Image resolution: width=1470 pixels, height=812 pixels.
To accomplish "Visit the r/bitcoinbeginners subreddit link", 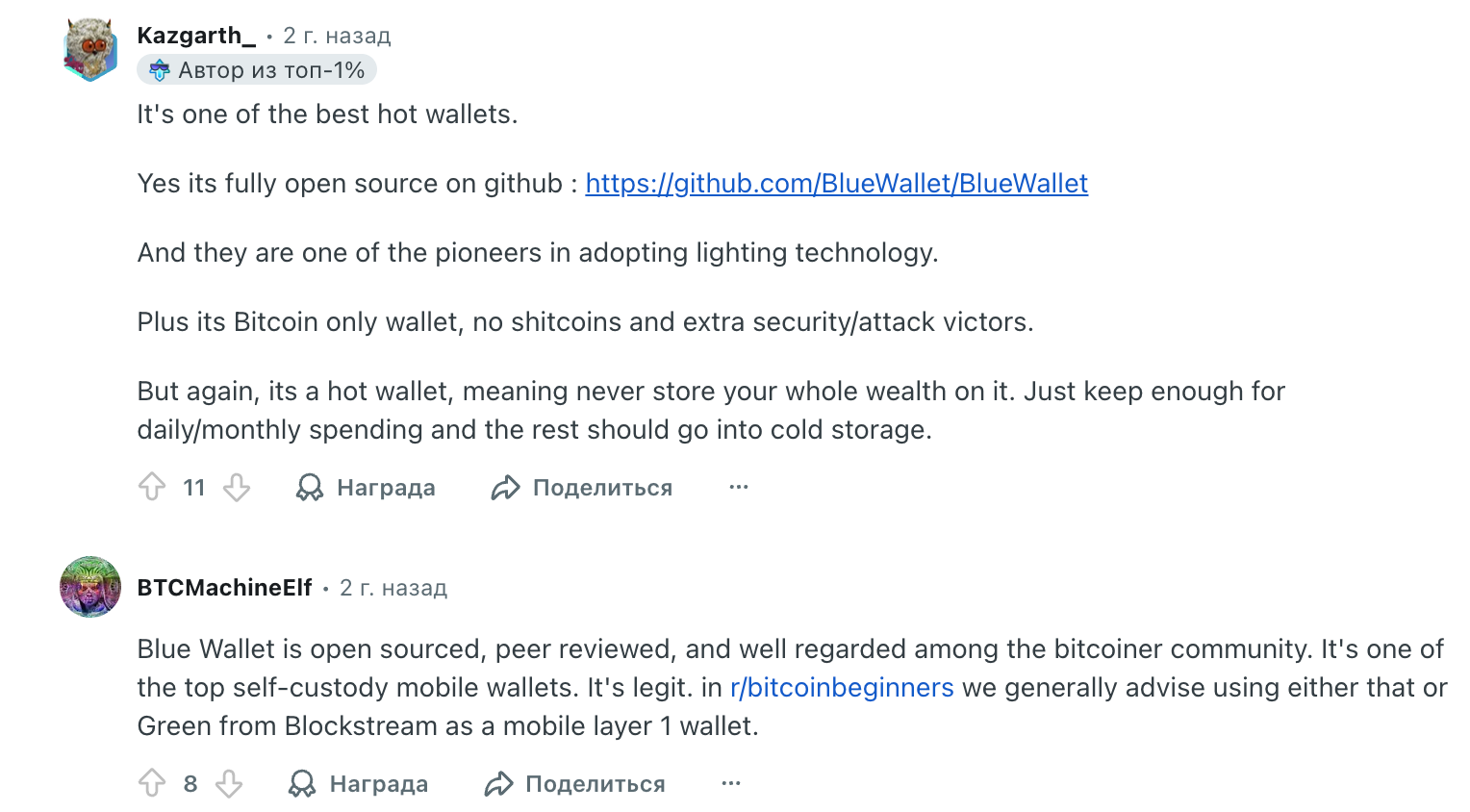I will pyautogui.click(x=842, y=687).
